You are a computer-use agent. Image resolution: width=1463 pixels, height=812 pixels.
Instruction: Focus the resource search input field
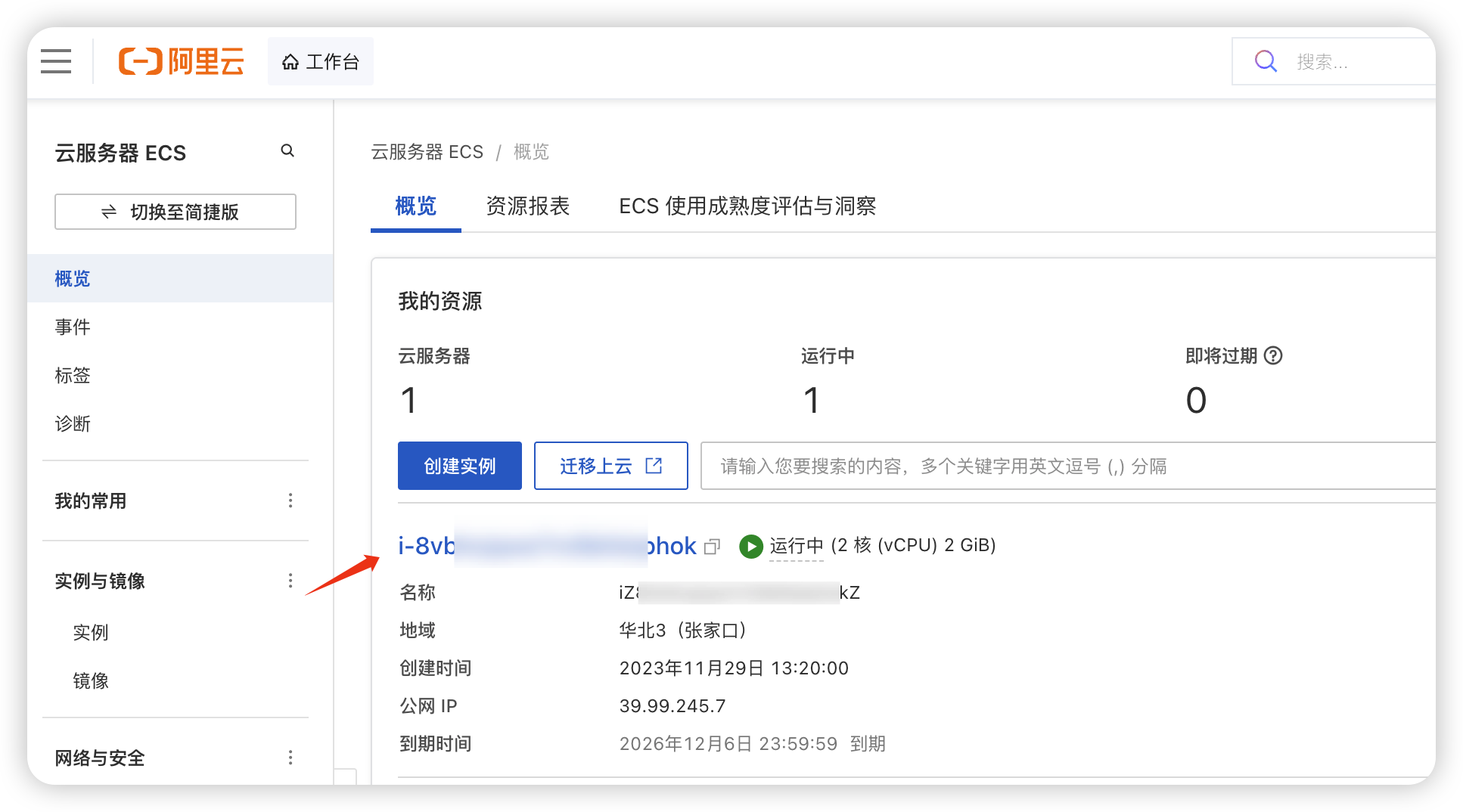pos(1067,466)
